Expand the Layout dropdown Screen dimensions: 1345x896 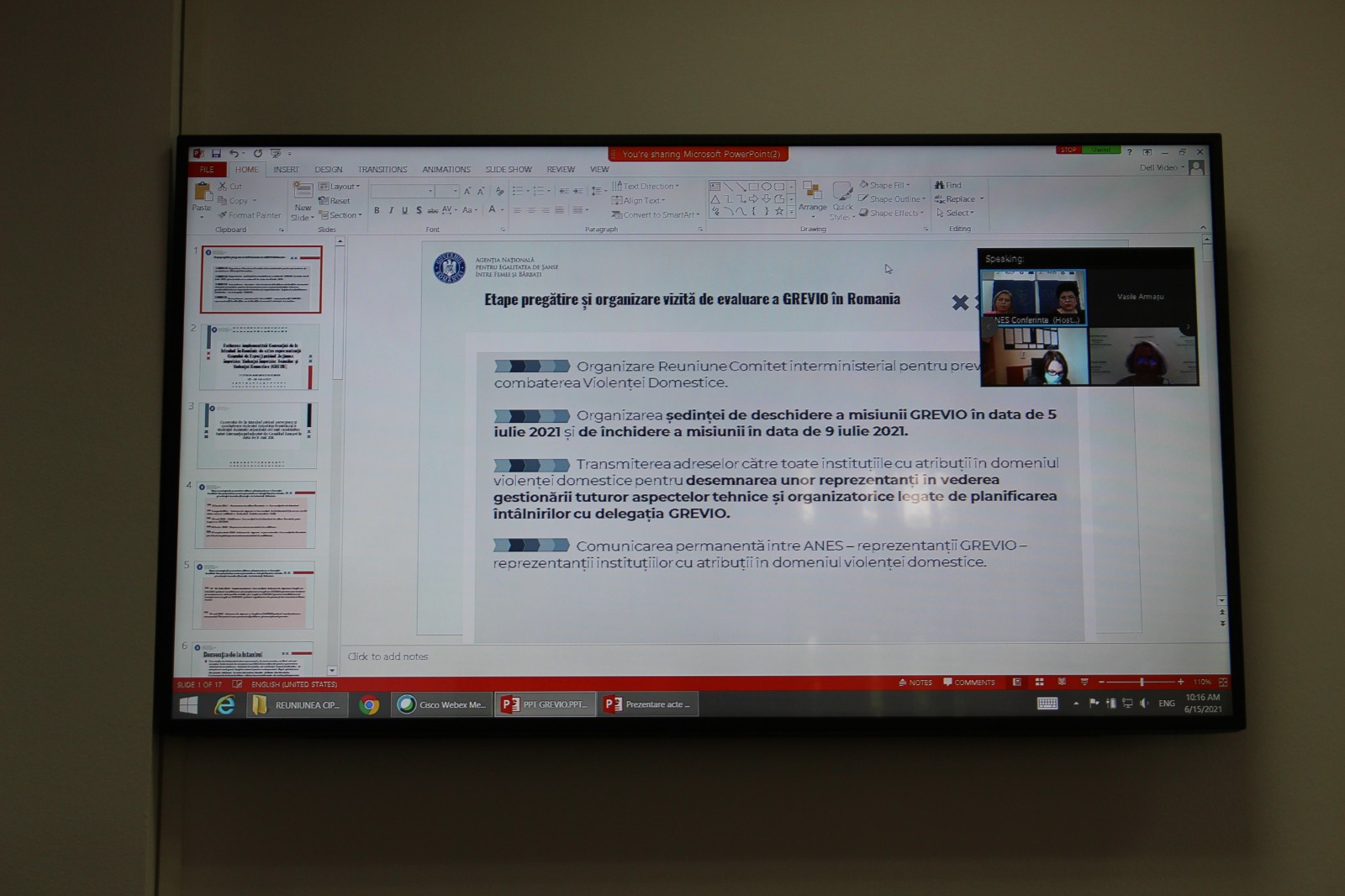(x=340, y=187)
